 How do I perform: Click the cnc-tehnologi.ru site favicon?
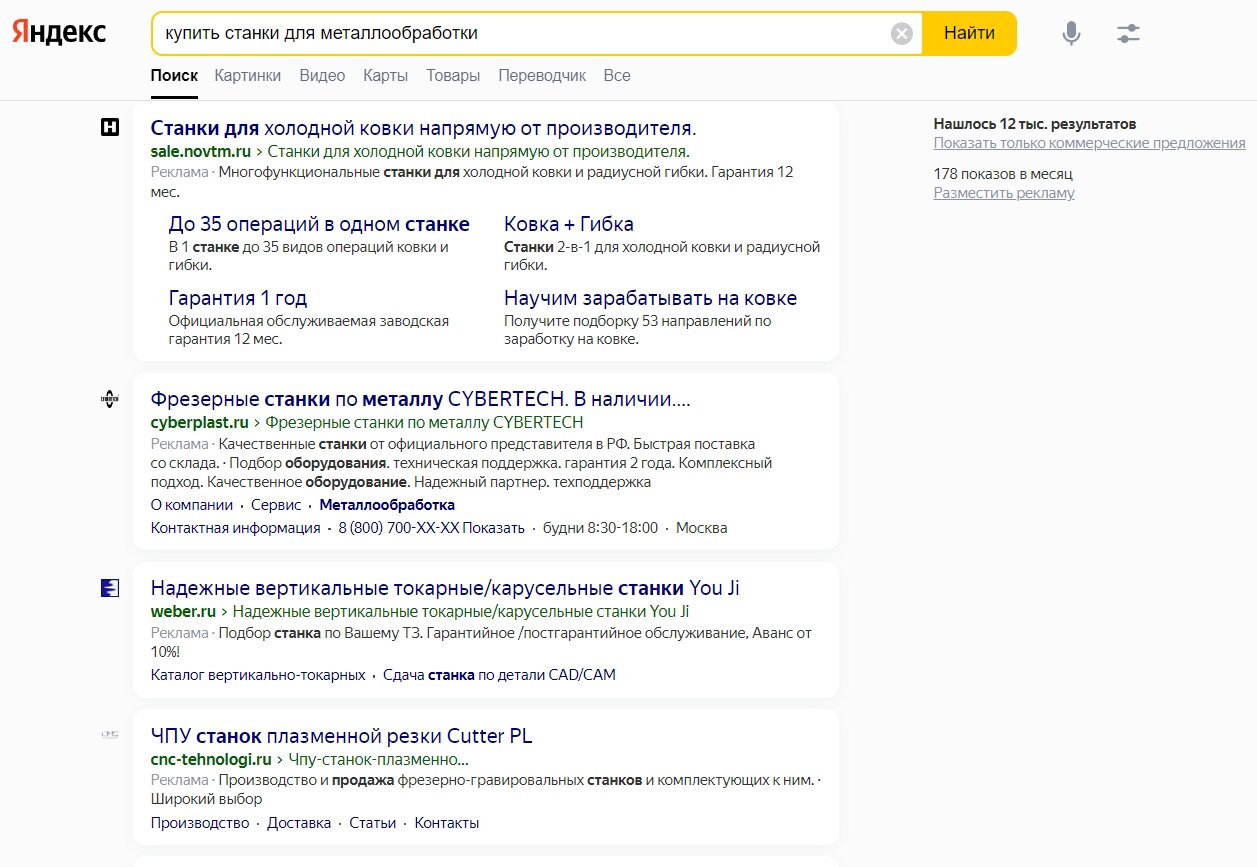(x=110, y=735)
